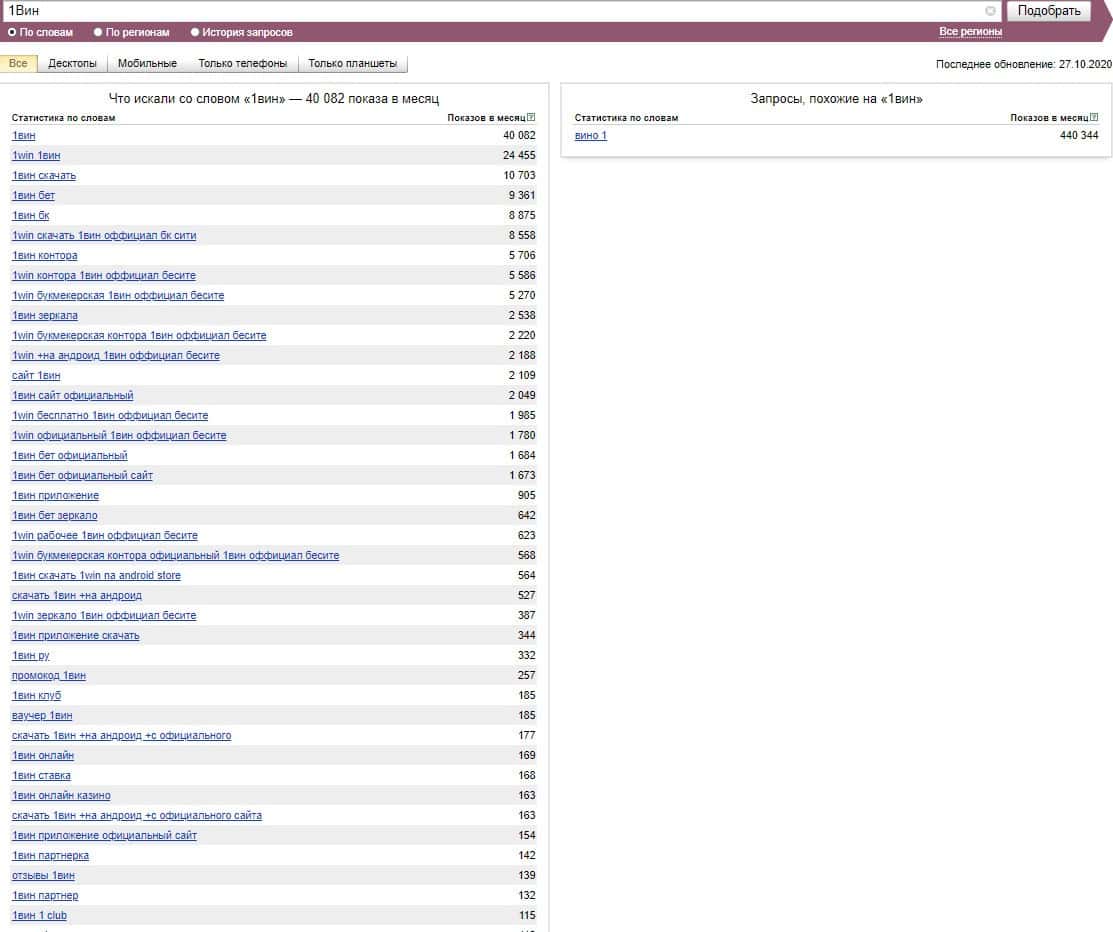Image resolution: width=1113 pixels, height=932 pixels.
Task: Click the '1вин зеркала' keyword link
Action: 45,316
